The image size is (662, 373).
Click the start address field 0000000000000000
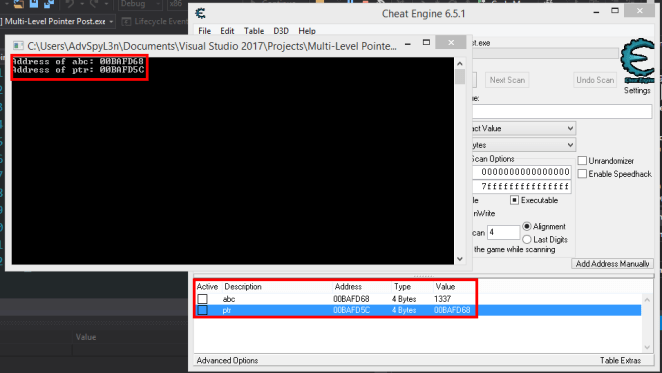point(521,172)
